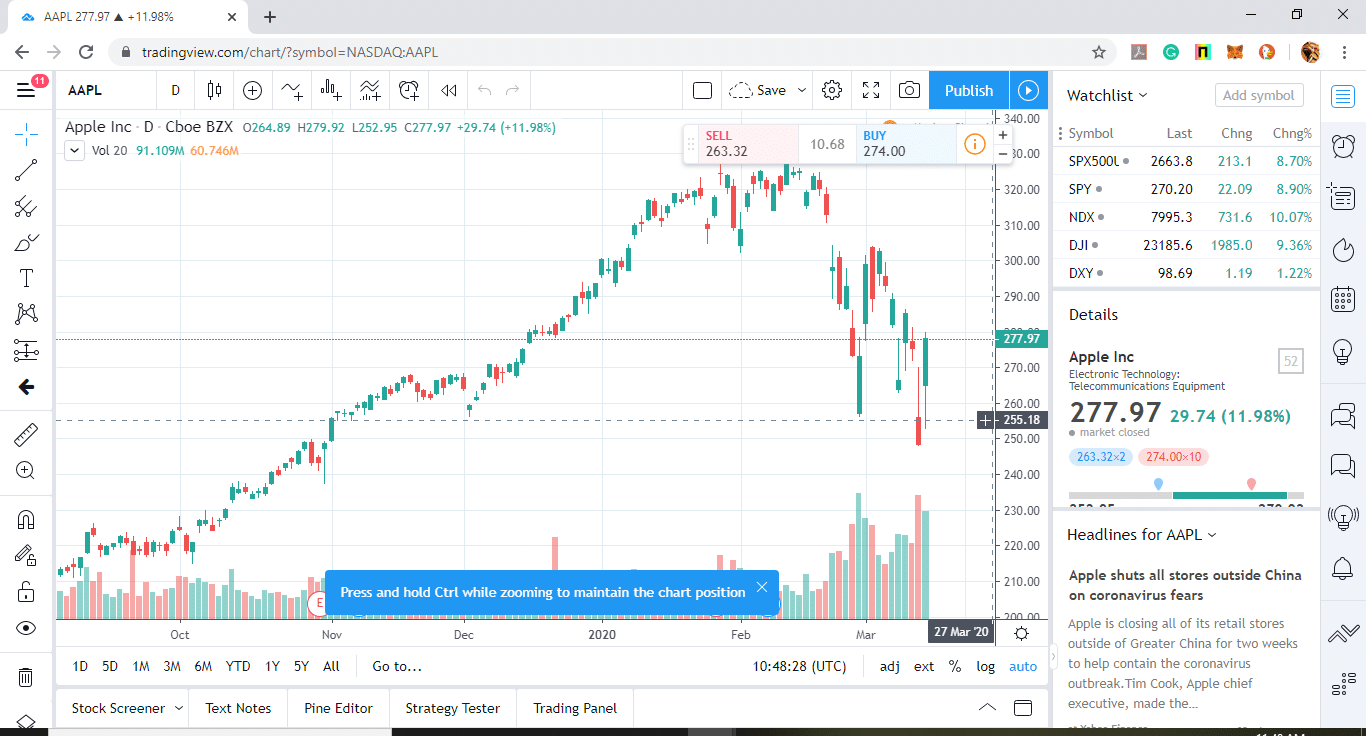
Task: Open the Alerts clock icon in right sidebar
Action: tap(1343, 146)
